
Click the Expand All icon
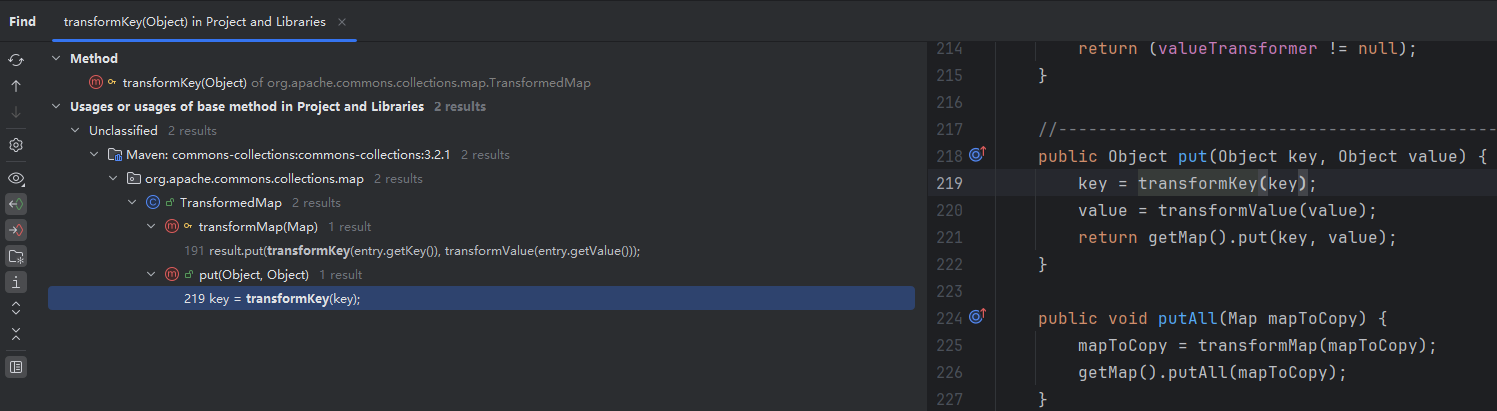(16, 308)
